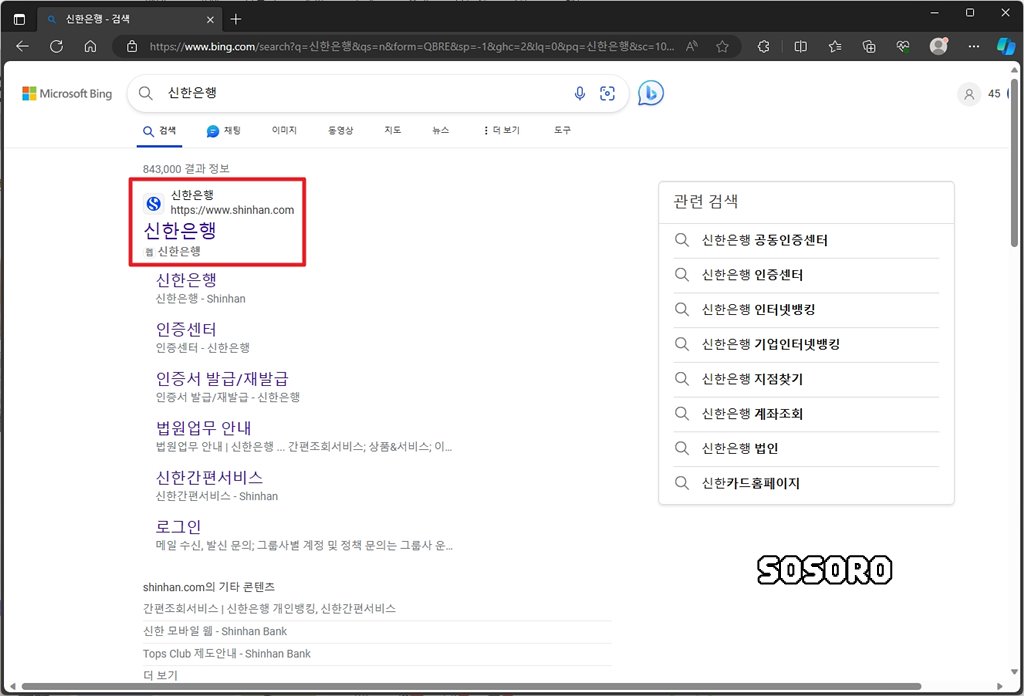This screenshot has height=696, width=1024.
Task: Open the Collections icon
Action: (869, 46)
